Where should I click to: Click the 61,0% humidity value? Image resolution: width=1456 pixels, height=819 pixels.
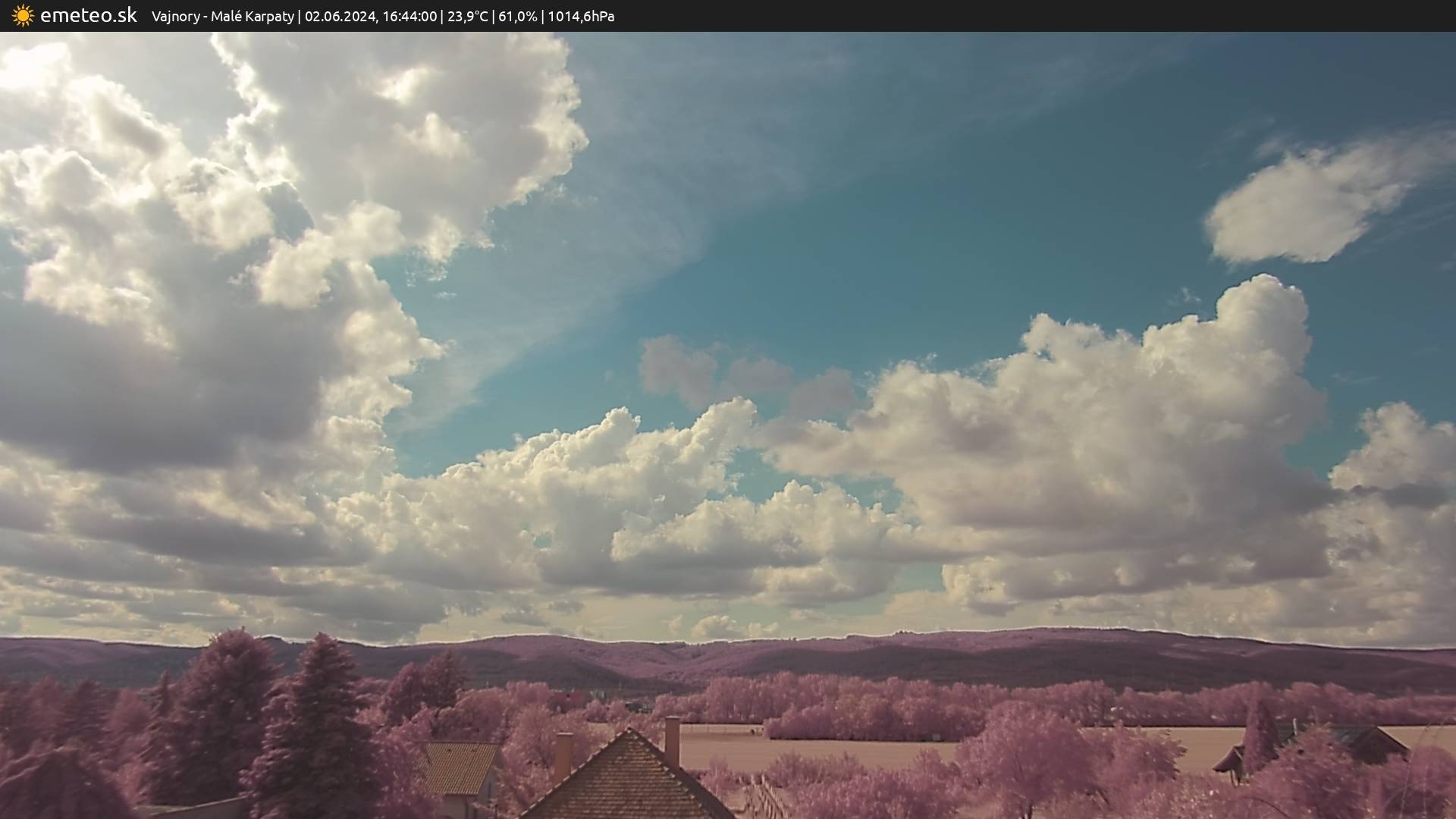pos(517,17)
